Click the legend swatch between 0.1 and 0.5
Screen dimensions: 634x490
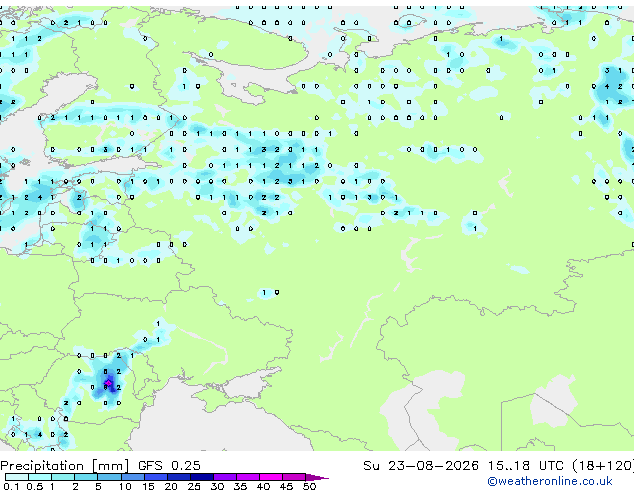point(17,477)
